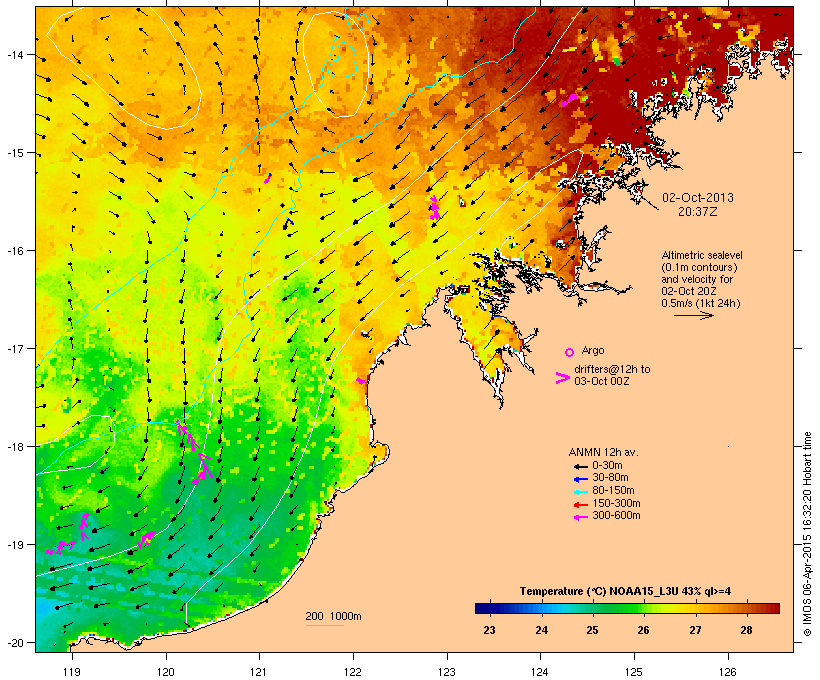
Task: Click the 0.5m/s velocity scale arrow
Action: (x=693, y=315)
